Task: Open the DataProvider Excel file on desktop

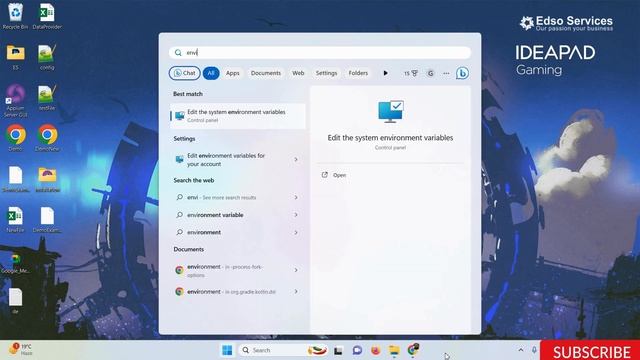Action: tap(47, 16)
